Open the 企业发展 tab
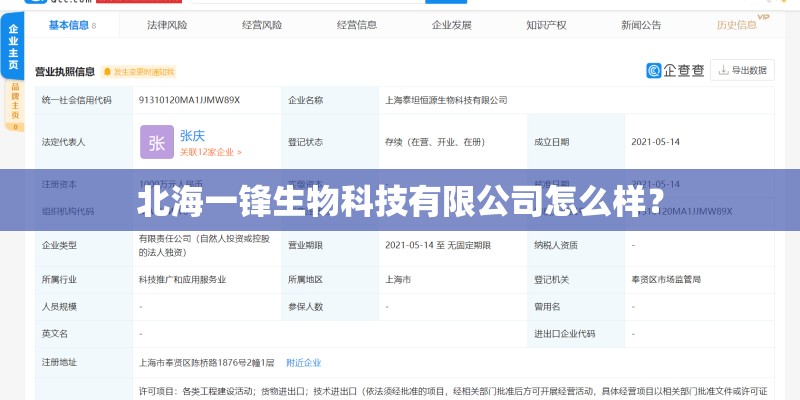 coord(452,25)
